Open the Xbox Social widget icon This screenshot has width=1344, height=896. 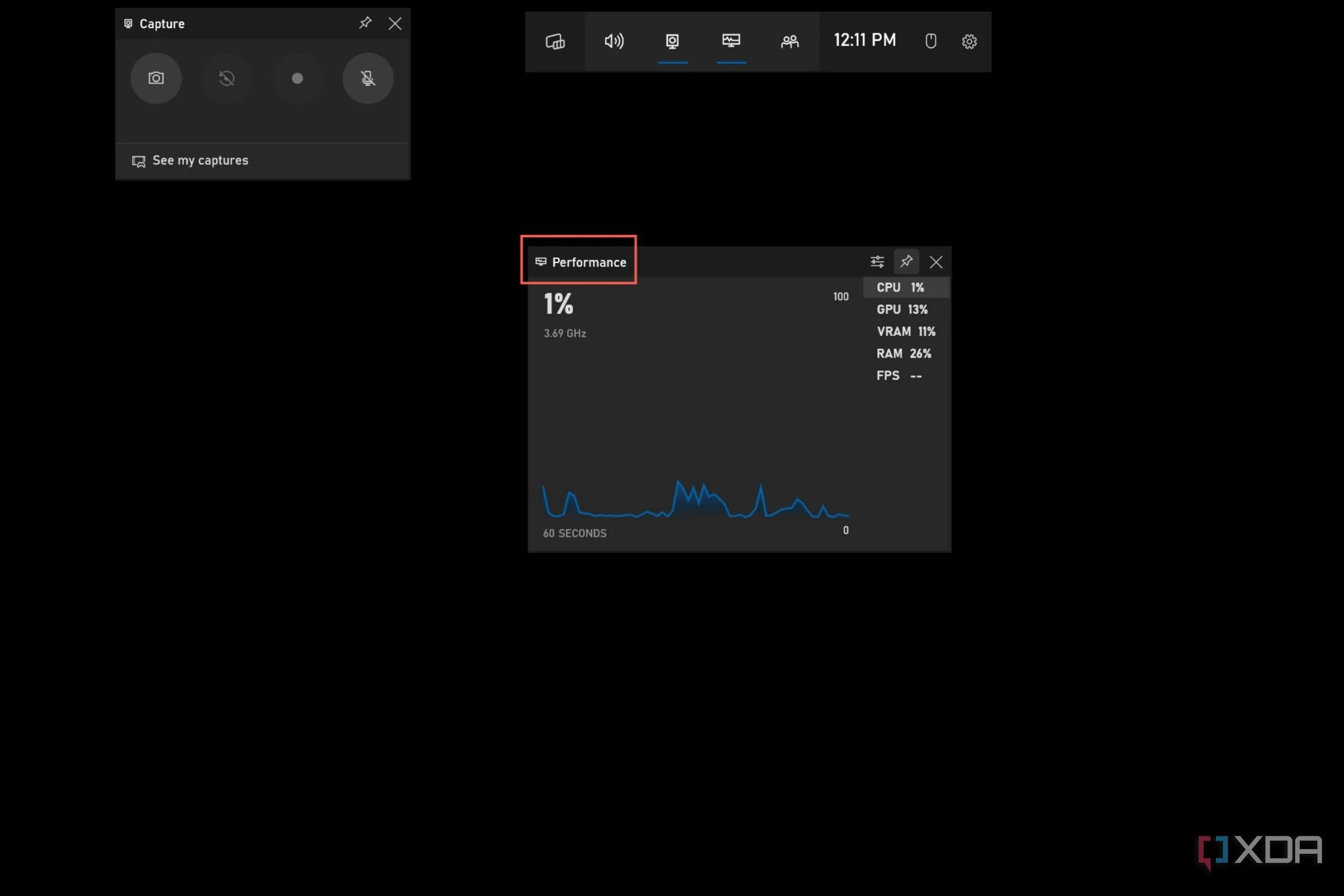pos(790,42)
